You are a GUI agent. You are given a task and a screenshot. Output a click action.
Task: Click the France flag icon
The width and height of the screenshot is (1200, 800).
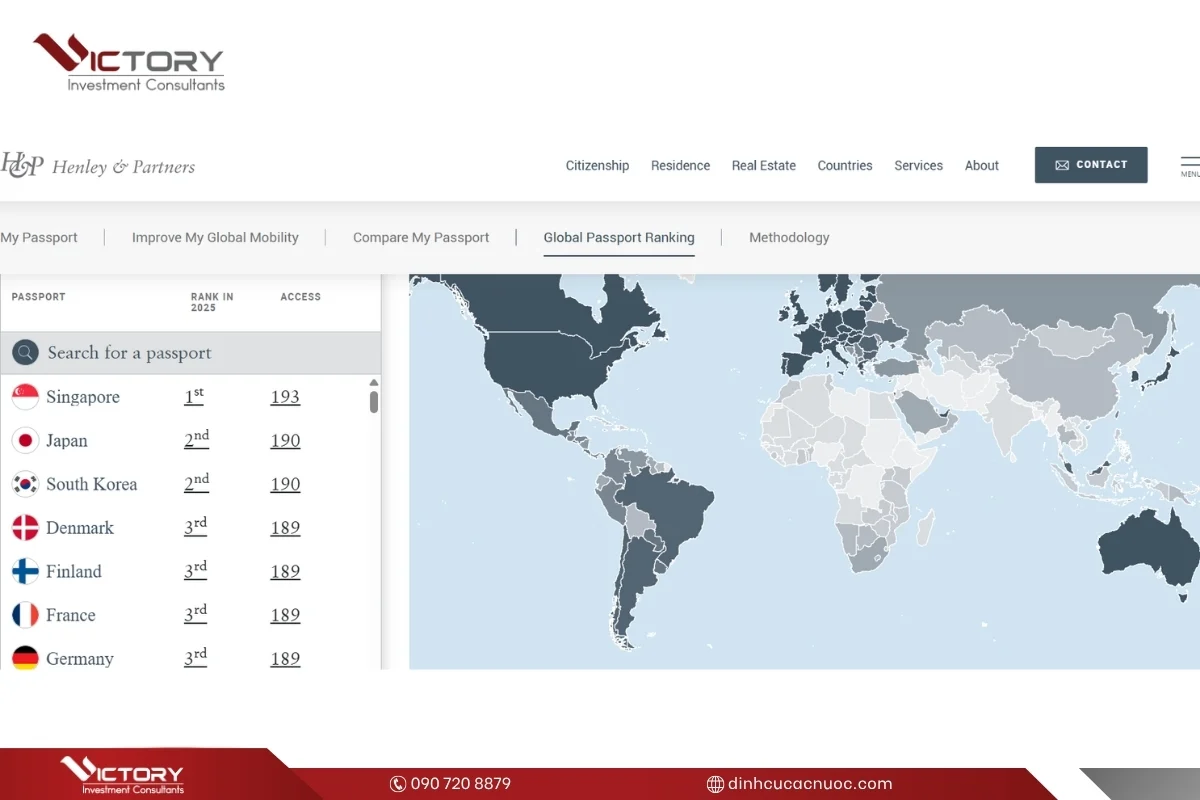[25, 615]
